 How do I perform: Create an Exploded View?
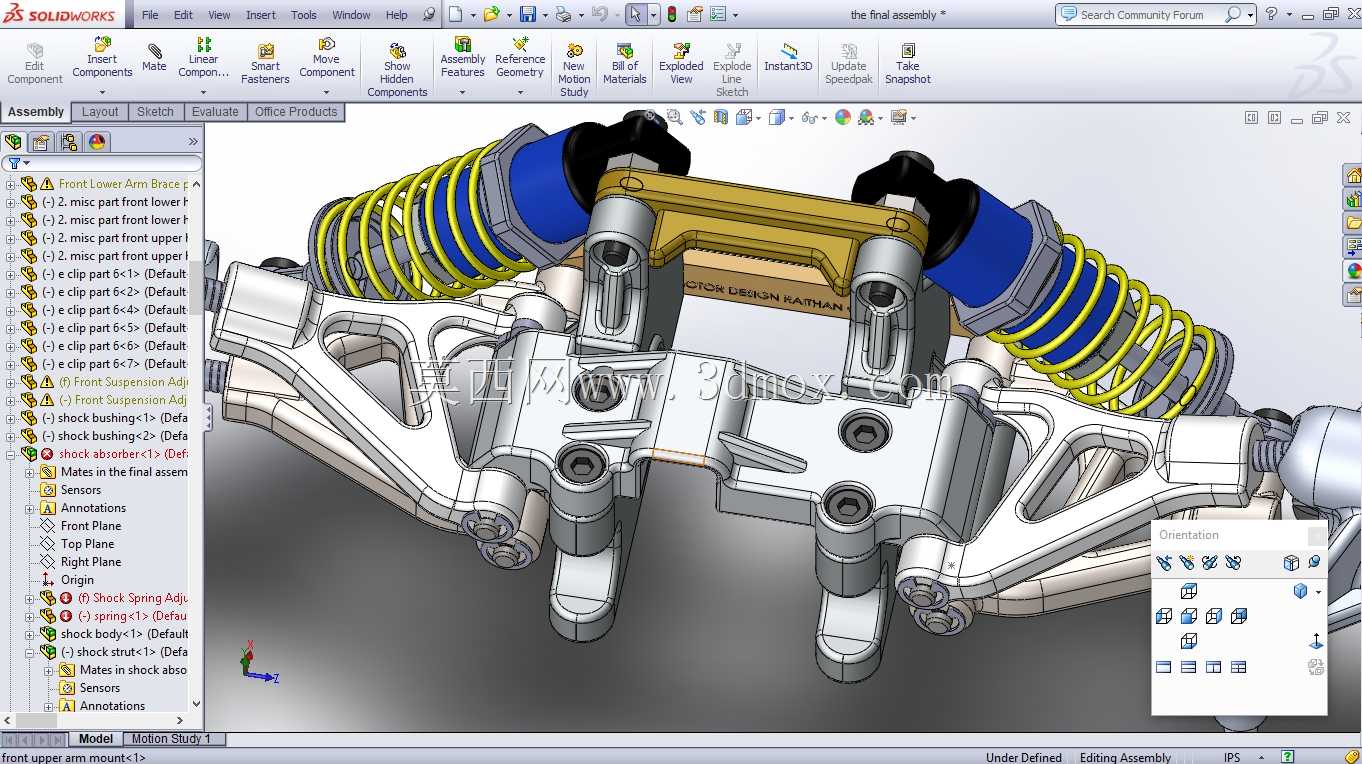click(681, 64)
